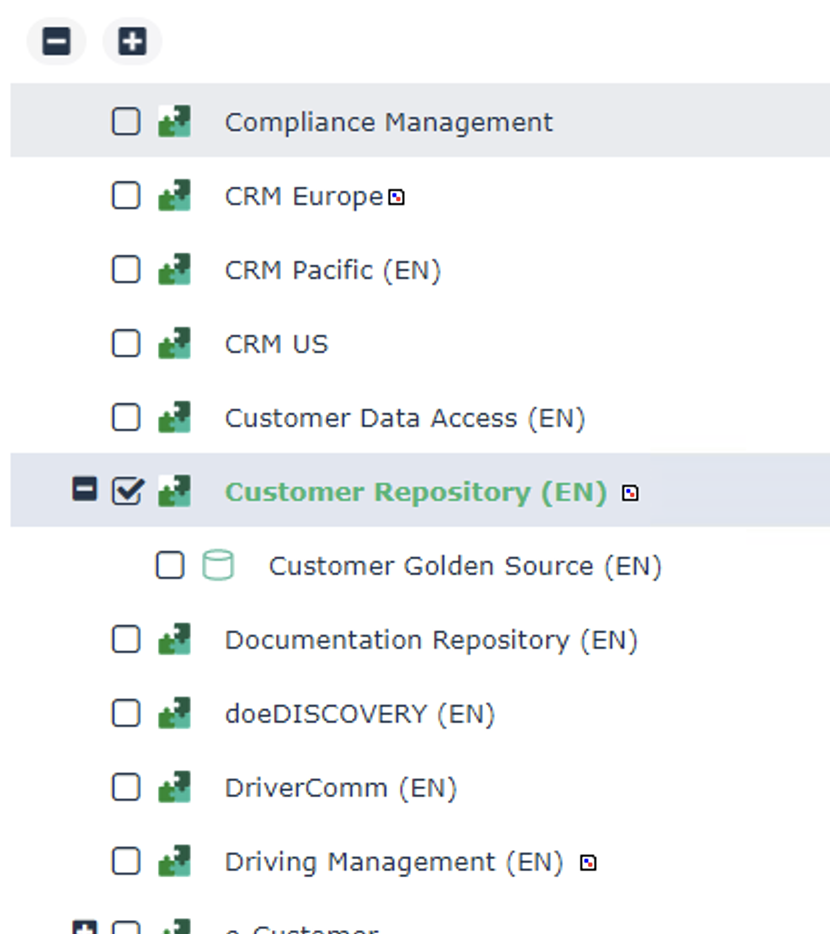830x934 pixels.
Task: Check the Customer Golden Source (EN) checkbox
Action: (170, 565)
